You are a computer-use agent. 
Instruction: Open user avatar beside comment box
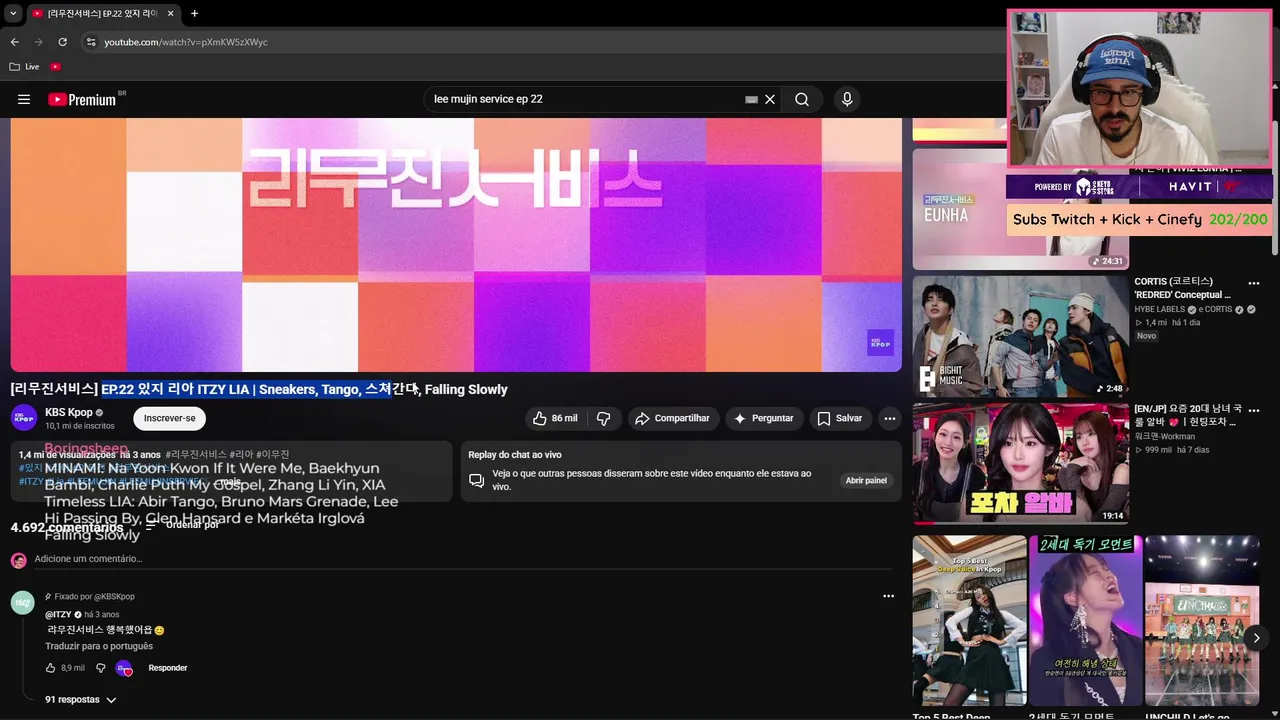(x=19, y=560)
